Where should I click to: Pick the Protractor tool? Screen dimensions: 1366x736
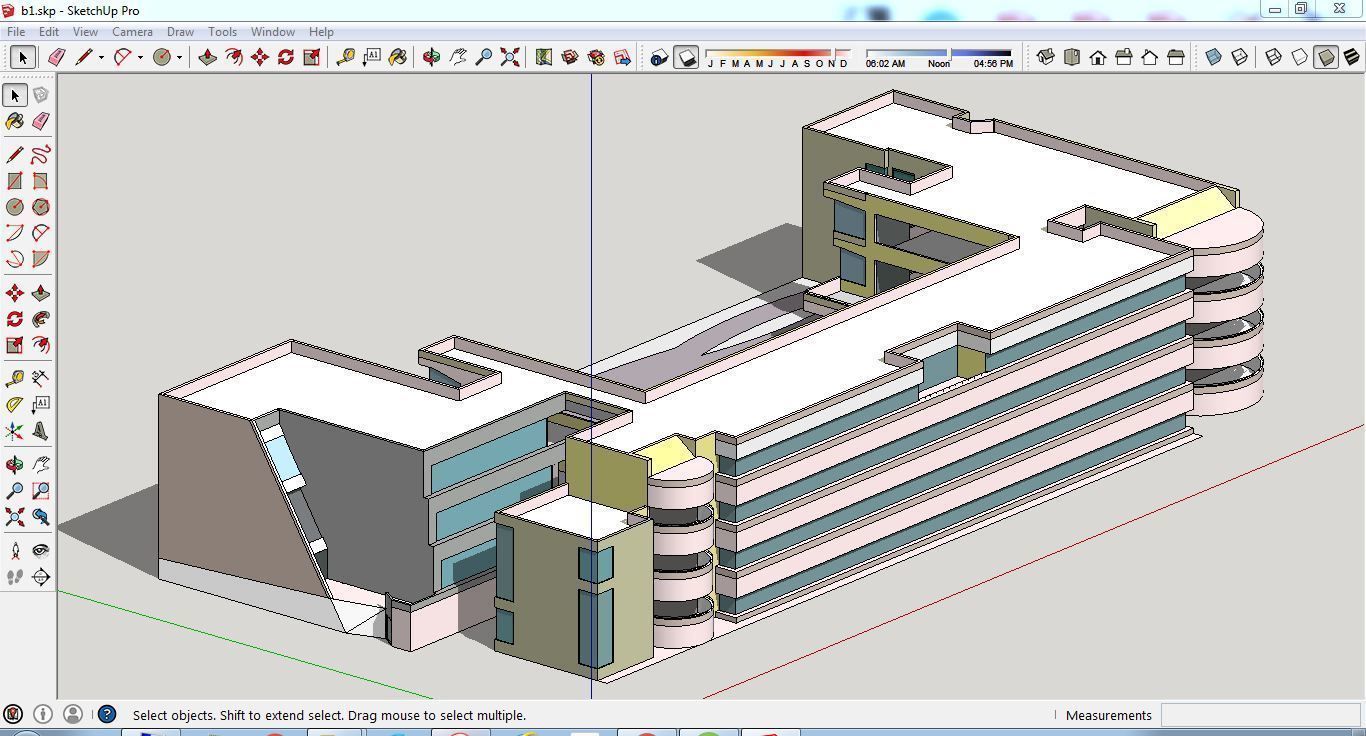point(15,404)
